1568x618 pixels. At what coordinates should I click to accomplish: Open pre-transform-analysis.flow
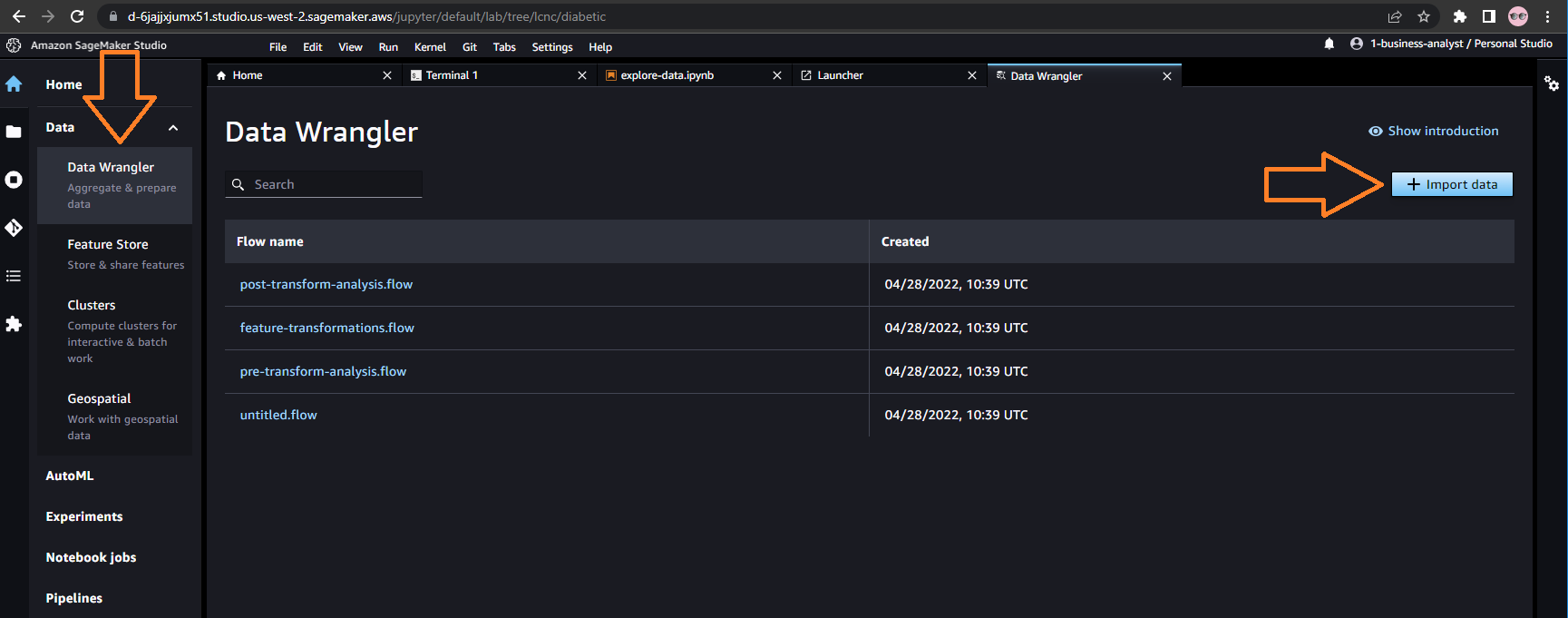(323, 371)
